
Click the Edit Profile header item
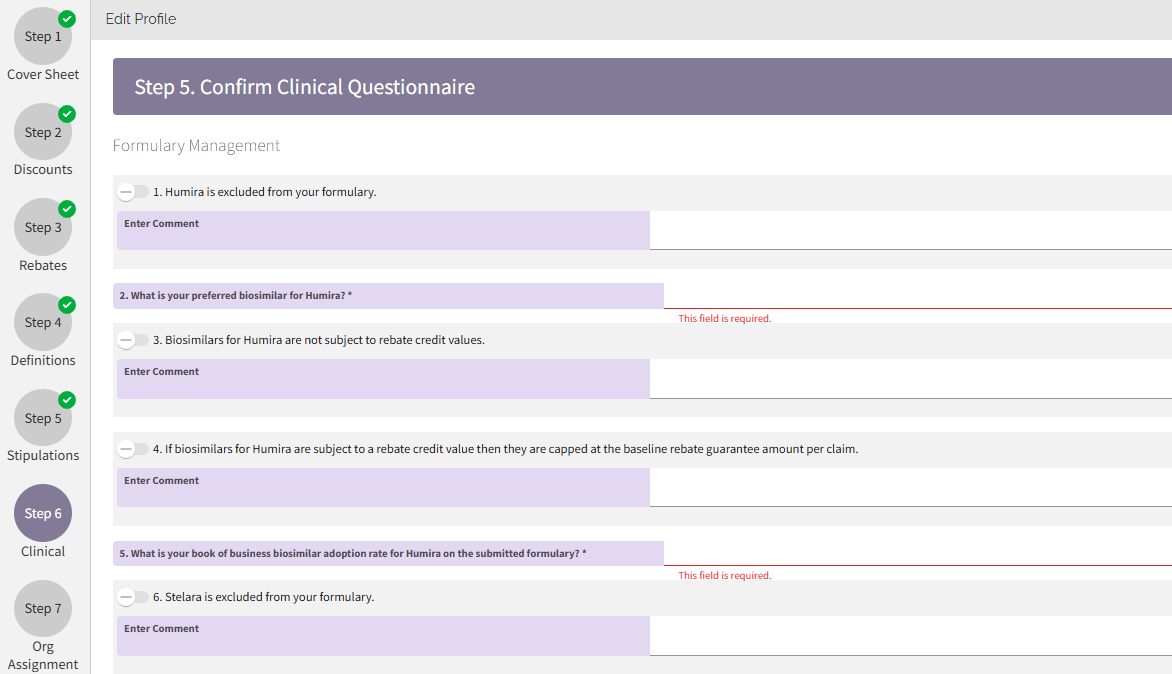point(140,18)
